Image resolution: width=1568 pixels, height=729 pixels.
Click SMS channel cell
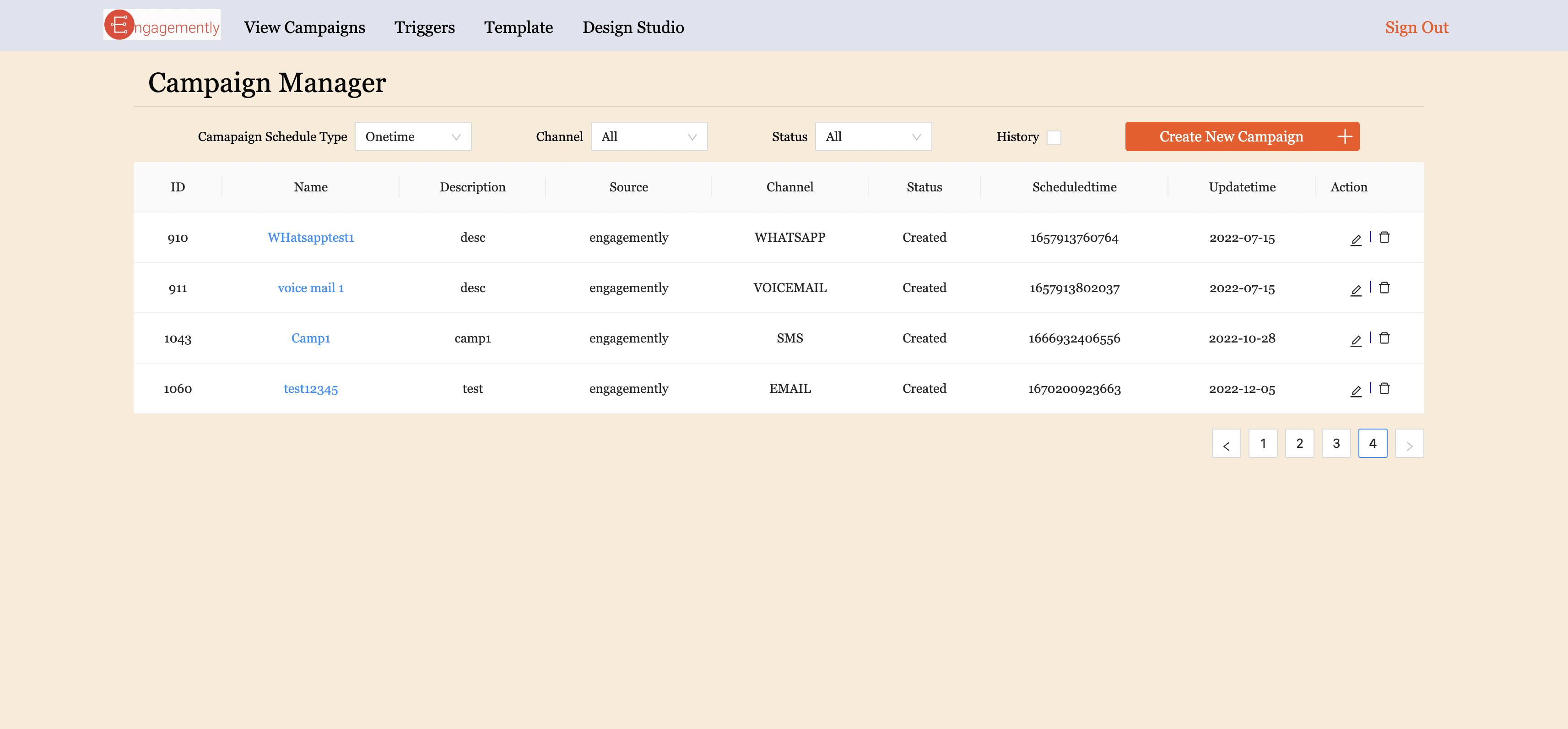[x=789, y=338]
